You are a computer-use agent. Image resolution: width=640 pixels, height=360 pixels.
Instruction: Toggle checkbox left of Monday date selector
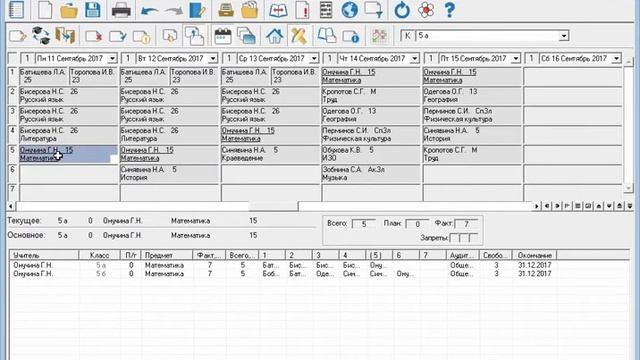pyautogui.click(x=13, y=59)
